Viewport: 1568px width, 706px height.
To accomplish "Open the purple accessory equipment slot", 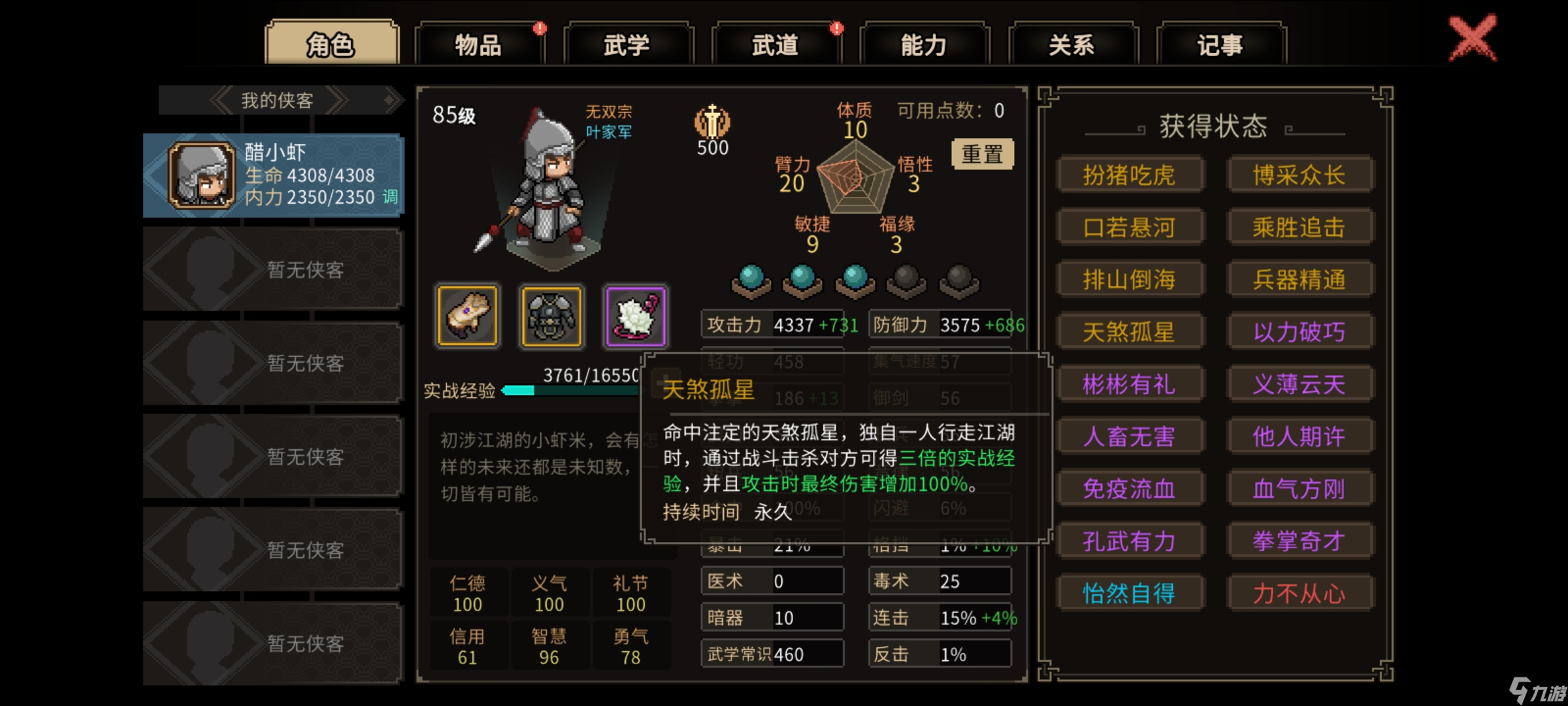I will [635, 316].
